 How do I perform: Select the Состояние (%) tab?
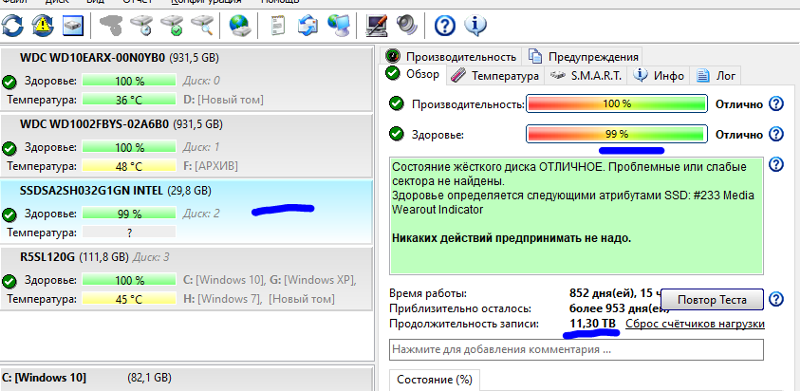(x=435, y=380)
